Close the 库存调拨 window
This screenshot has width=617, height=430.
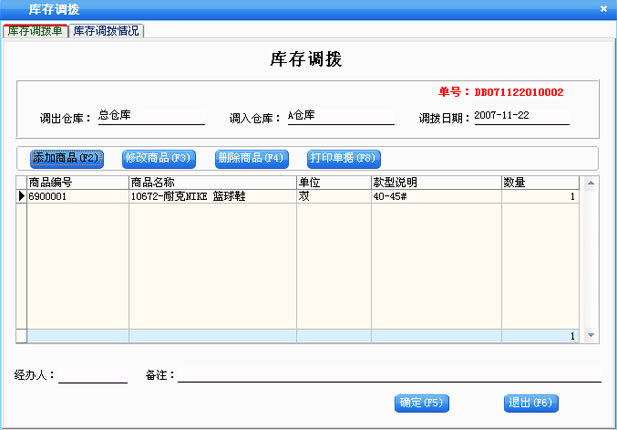point(603,8)
